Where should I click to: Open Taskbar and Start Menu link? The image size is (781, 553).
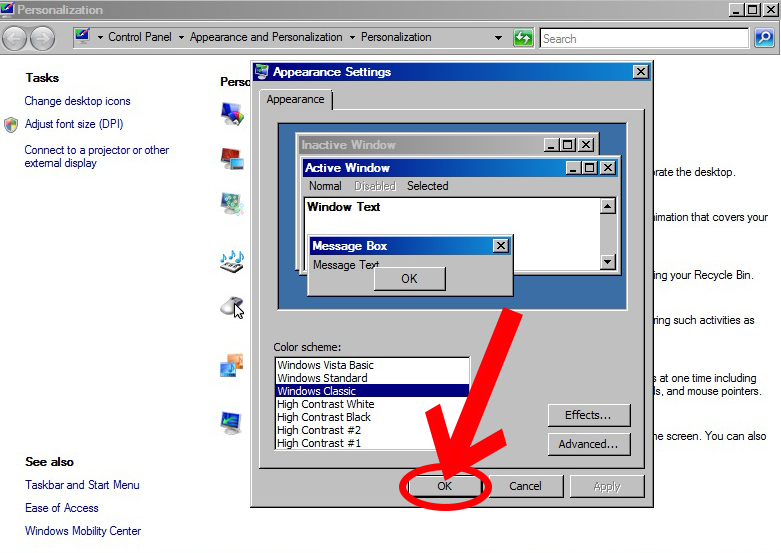82,485
